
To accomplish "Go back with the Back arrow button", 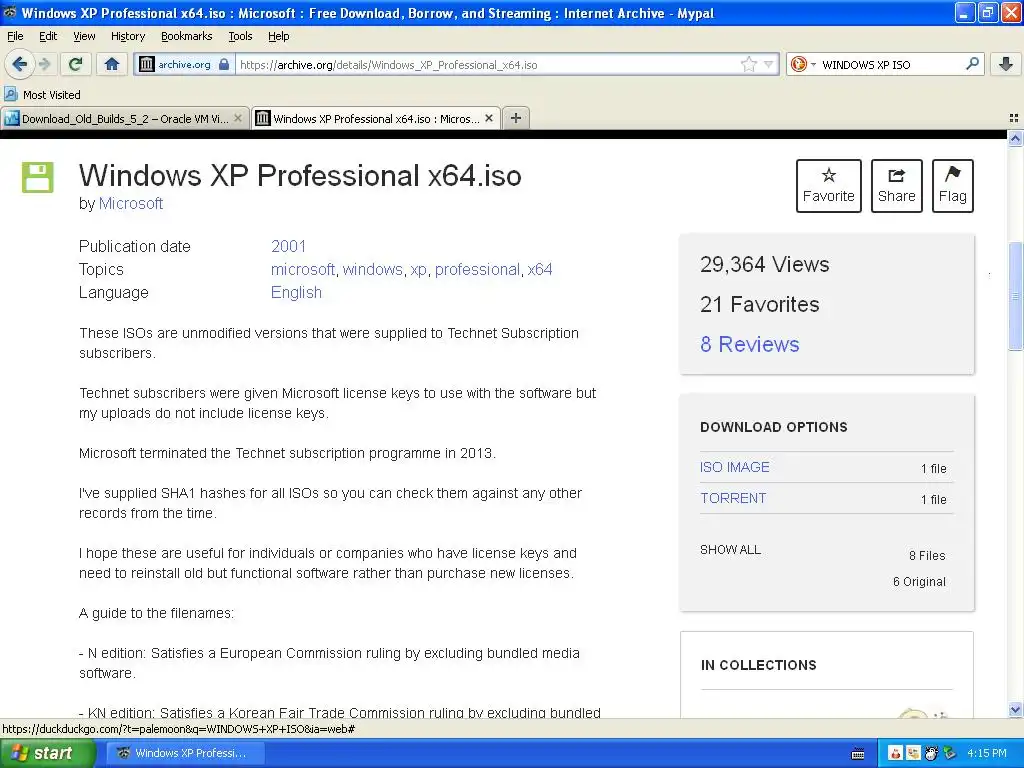I will tap(19, 64).
